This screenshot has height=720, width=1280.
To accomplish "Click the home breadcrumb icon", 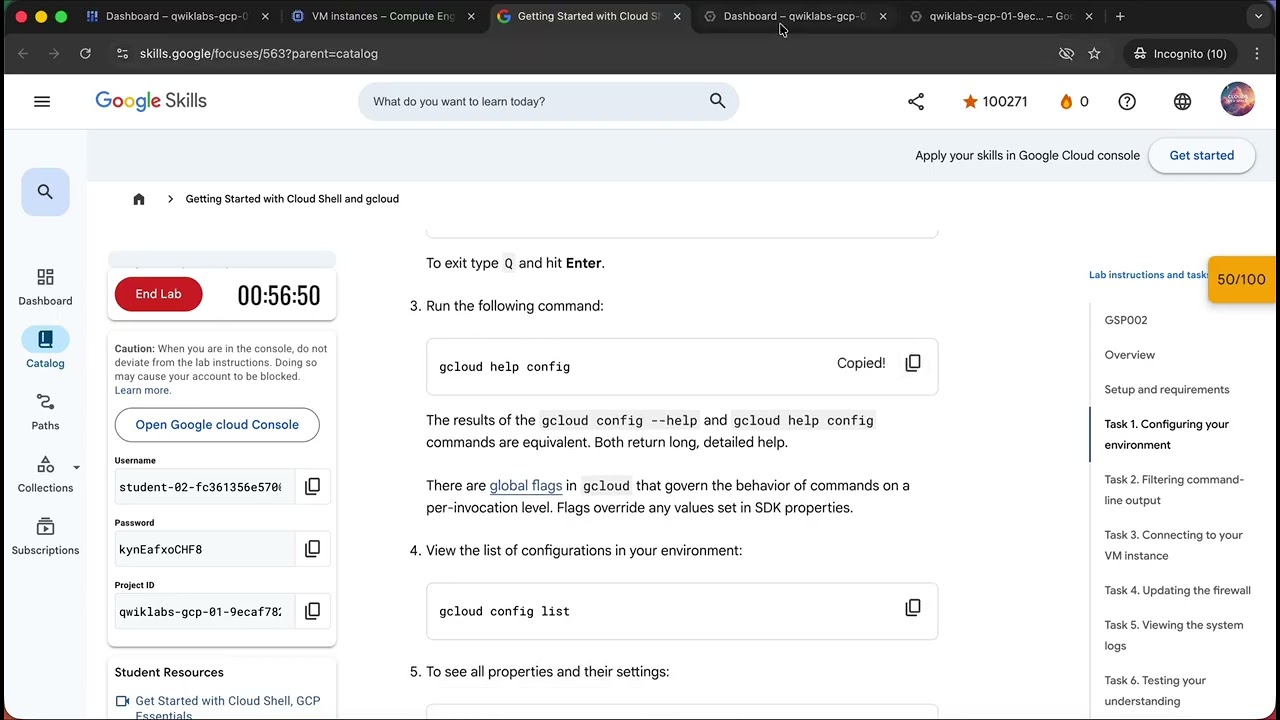I will point(139,199).
